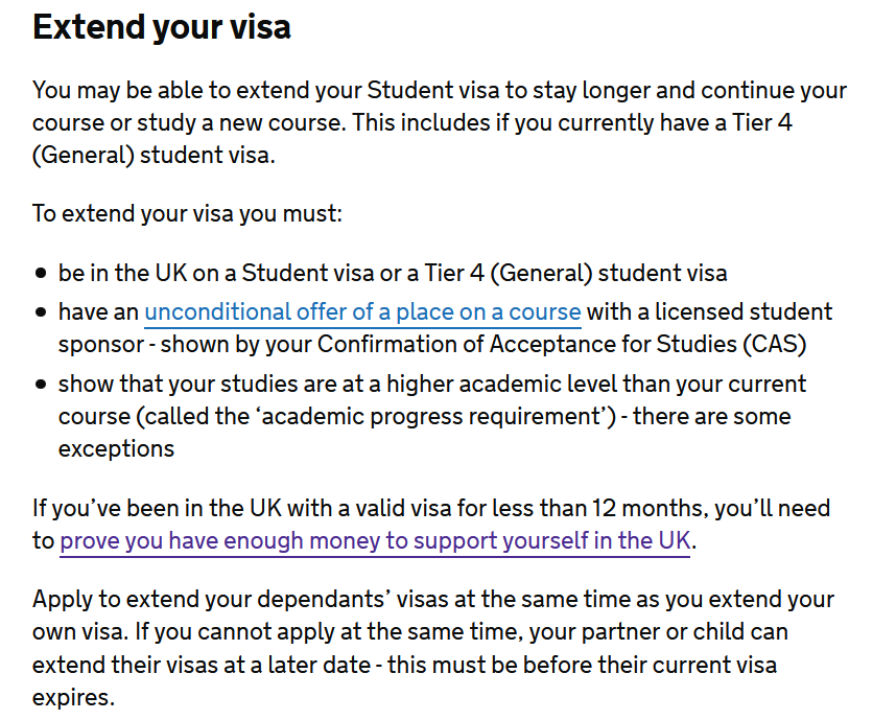Click the "Extend your visa" heading
The width and height of the screenshot is (873, 720).
pyautogui.click(x=161, y=27)
